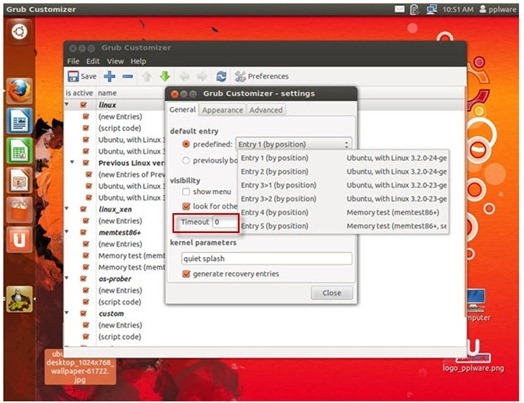Uncheck the custom script active checkbox
Screen dimensions: 524x403
pyautogui.click(x=84, y=313)
